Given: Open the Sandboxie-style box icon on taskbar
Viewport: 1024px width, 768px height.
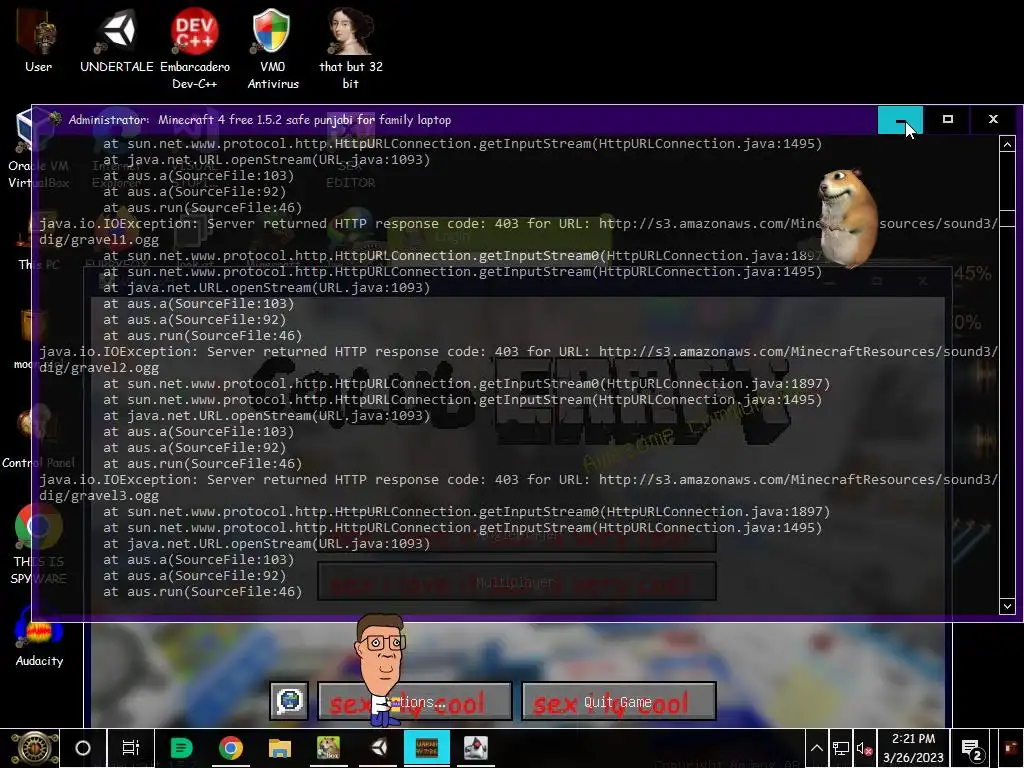Looking at the screenshot, I should (328, 748).
